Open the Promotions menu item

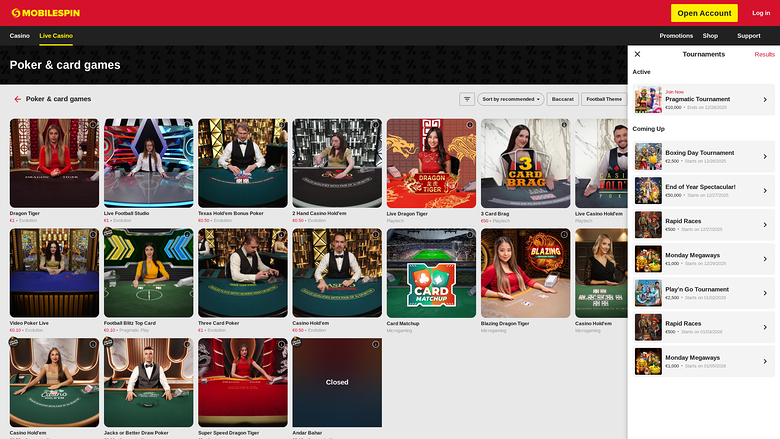[x=676, y=36]
